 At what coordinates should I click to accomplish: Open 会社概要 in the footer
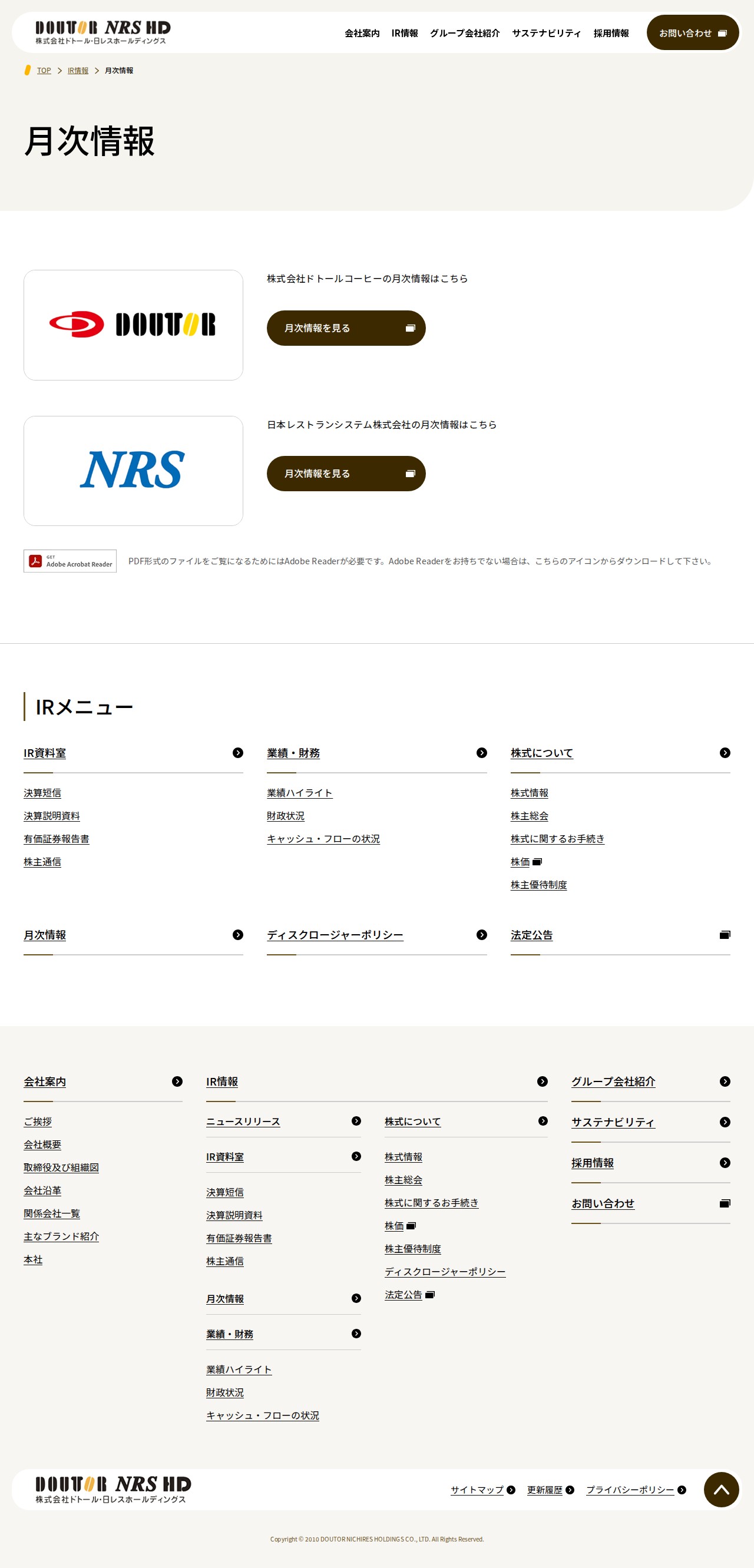point(42,1144)
